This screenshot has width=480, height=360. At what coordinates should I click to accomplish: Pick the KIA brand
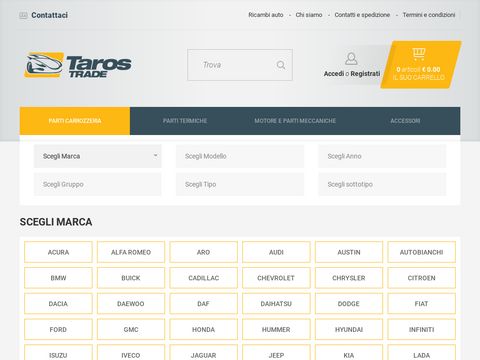pyautogui.click(x=349, y=353)
